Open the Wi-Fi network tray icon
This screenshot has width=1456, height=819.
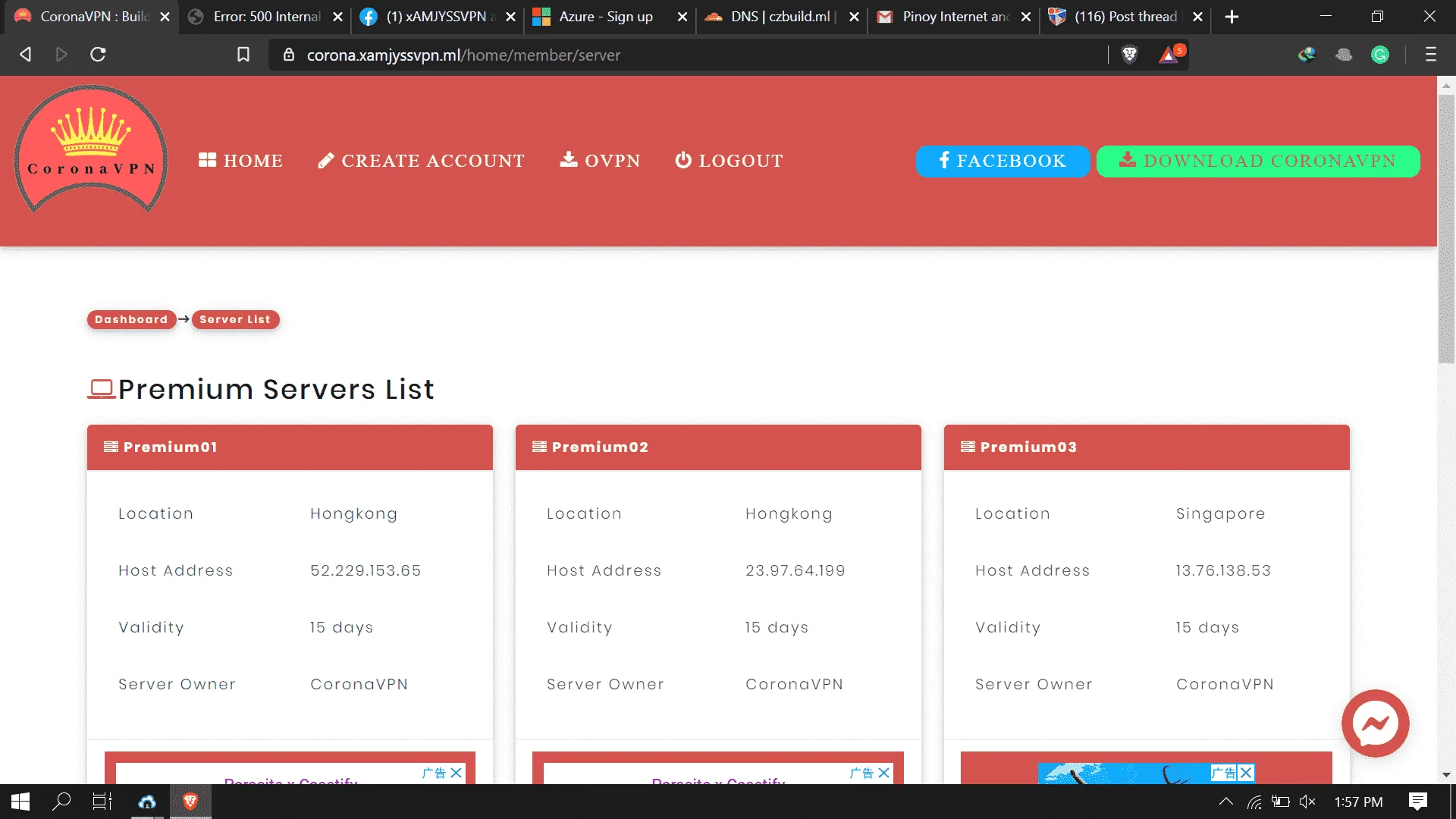[x=1254, y=802]
